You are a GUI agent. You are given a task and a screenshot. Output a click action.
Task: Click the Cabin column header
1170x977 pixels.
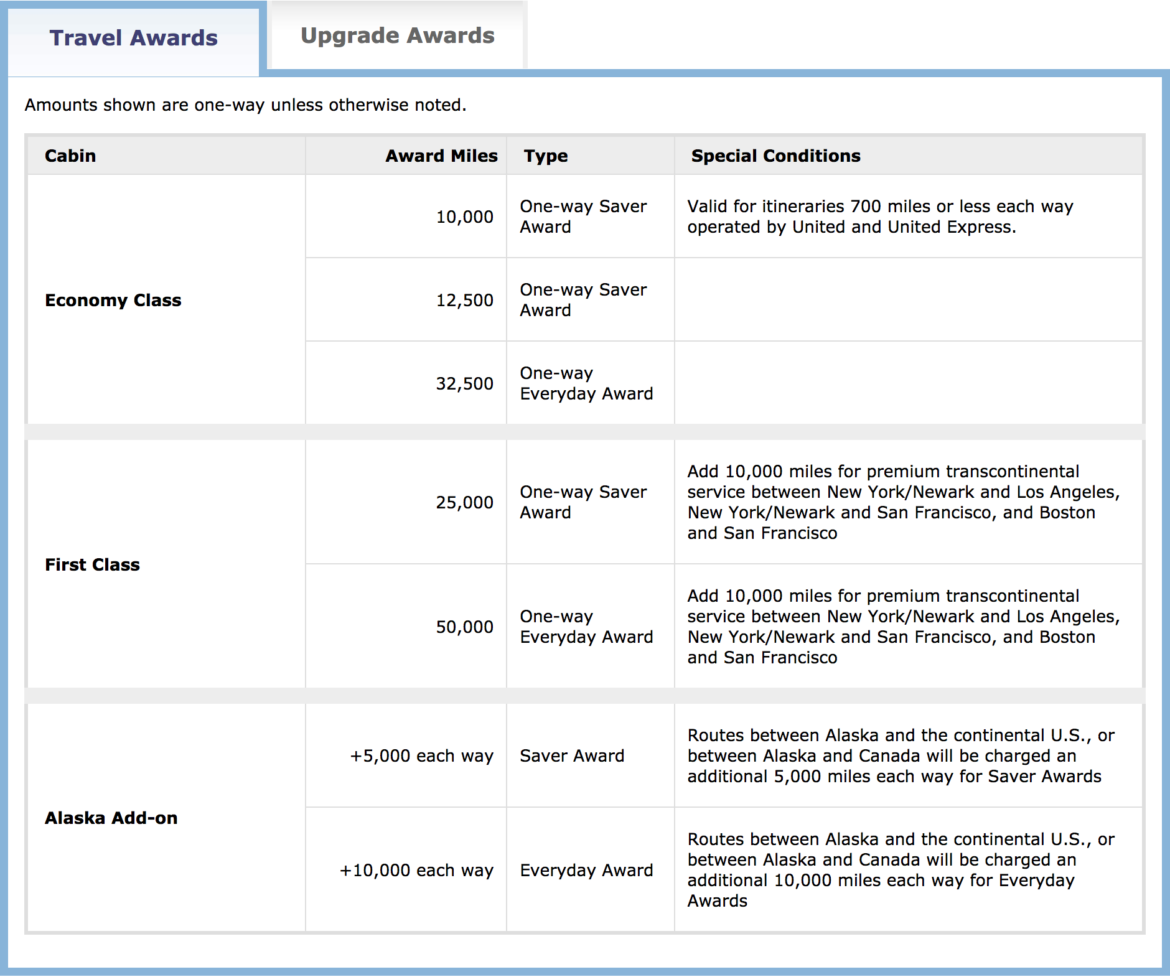click(70, 156)
